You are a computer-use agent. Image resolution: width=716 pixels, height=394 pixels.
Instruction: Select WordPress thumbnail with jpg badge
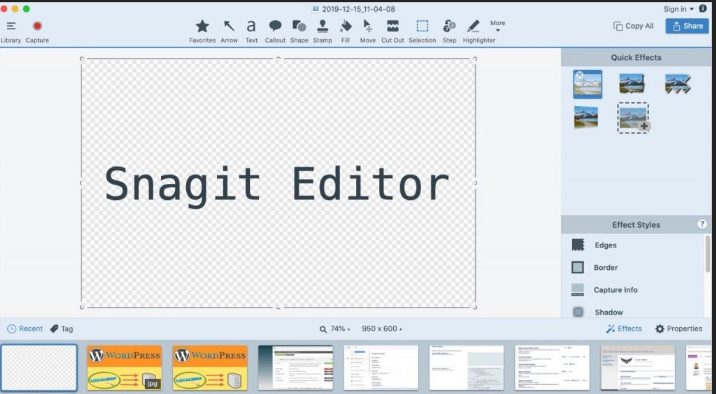(x=124, y=368)
